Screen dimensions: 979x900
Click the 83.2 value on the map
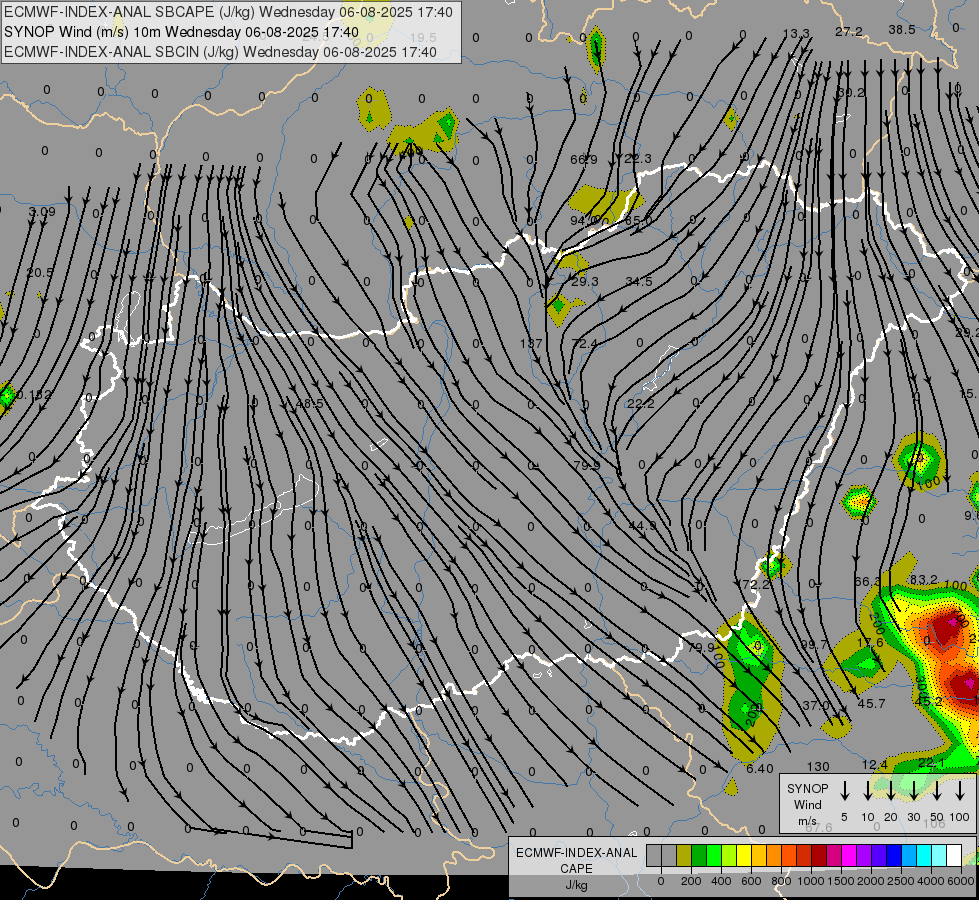[x=923, y=580]
